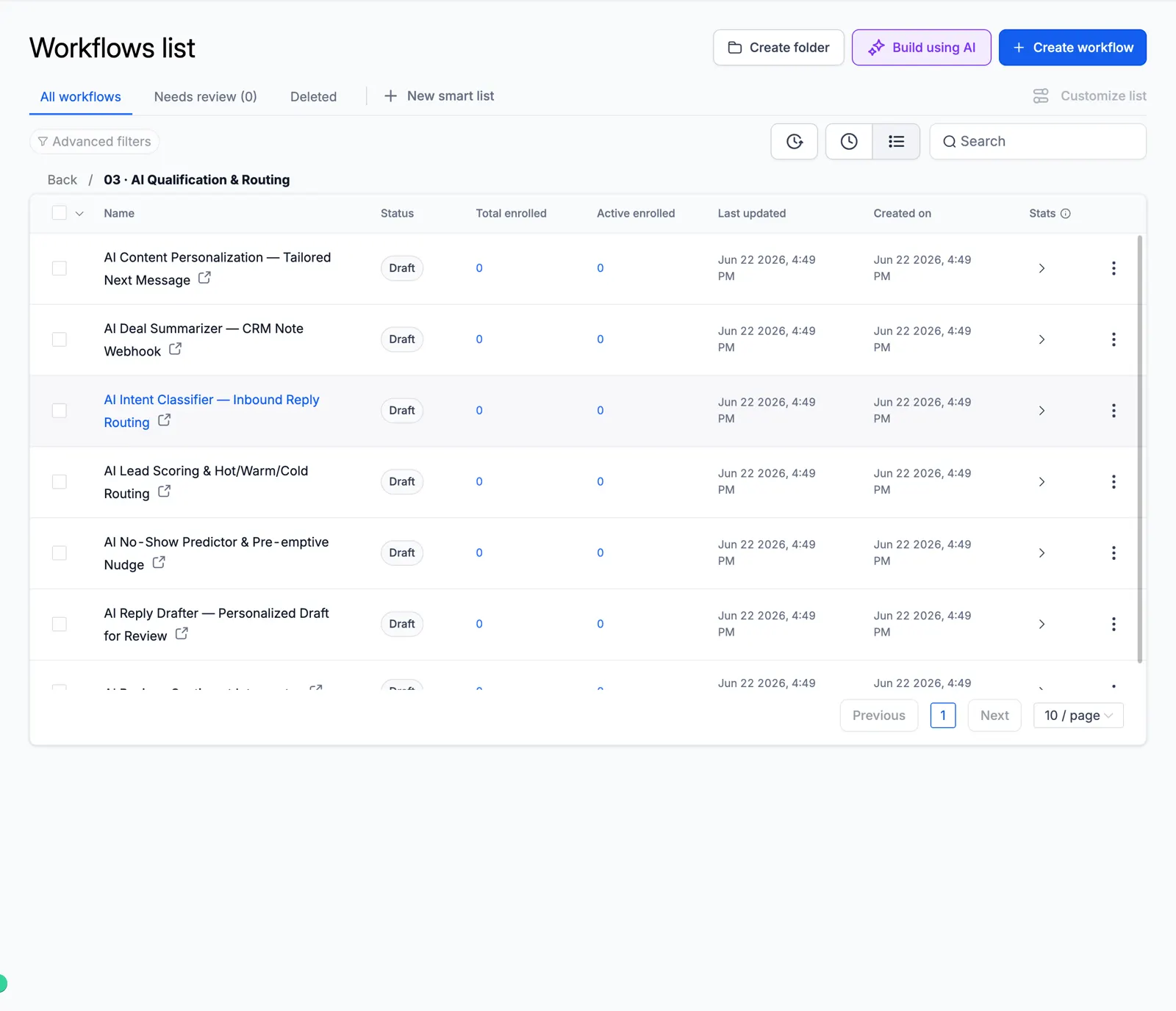Expand stats for AI Lead Scoring
The width and height of the screenshot is (1176, 1011).
click(x=1041, y=482)
